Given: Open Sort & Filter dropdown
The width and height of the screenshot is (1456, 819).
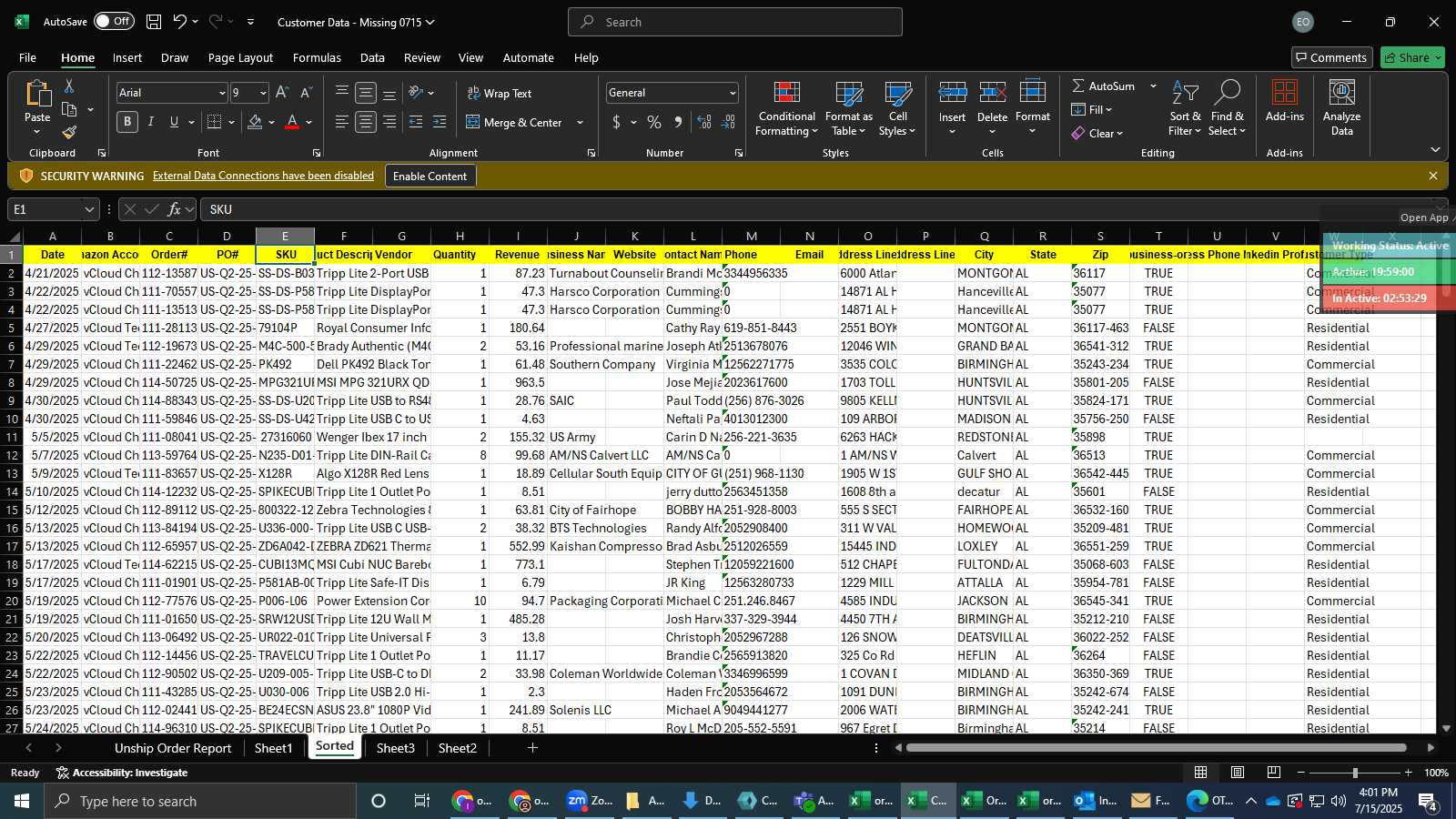Looking at the screenshot, I should [1185, 108].
